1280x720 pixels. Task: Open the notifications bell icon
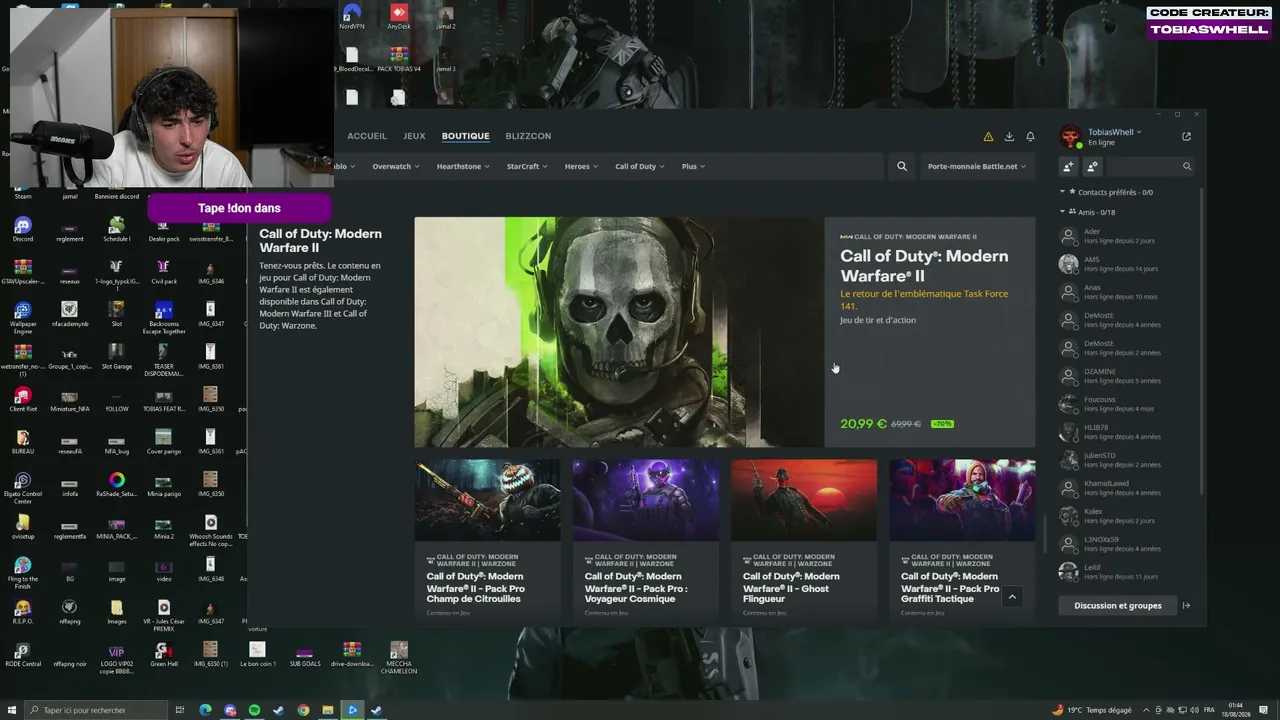tap(1030, 137)
